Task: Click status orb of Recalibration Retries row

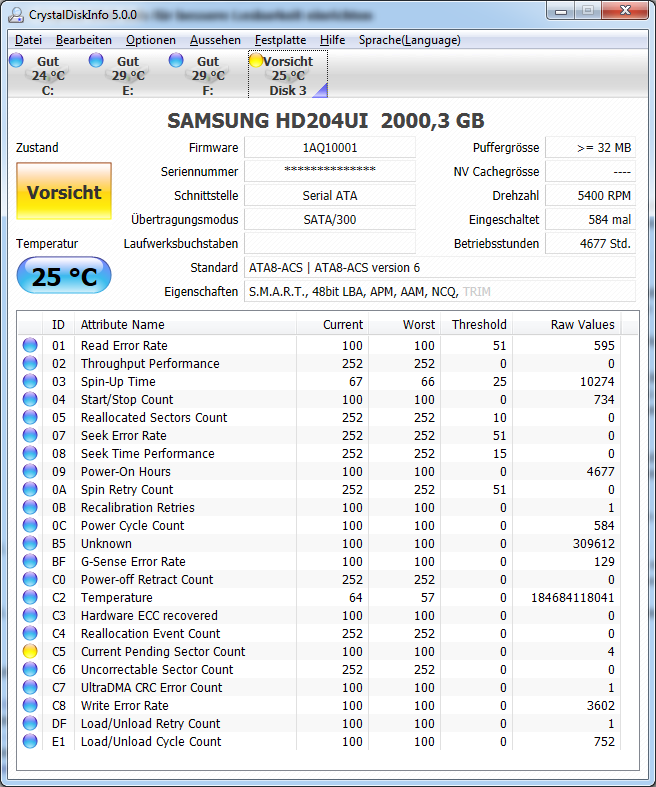Action: [x=30, y=507]
